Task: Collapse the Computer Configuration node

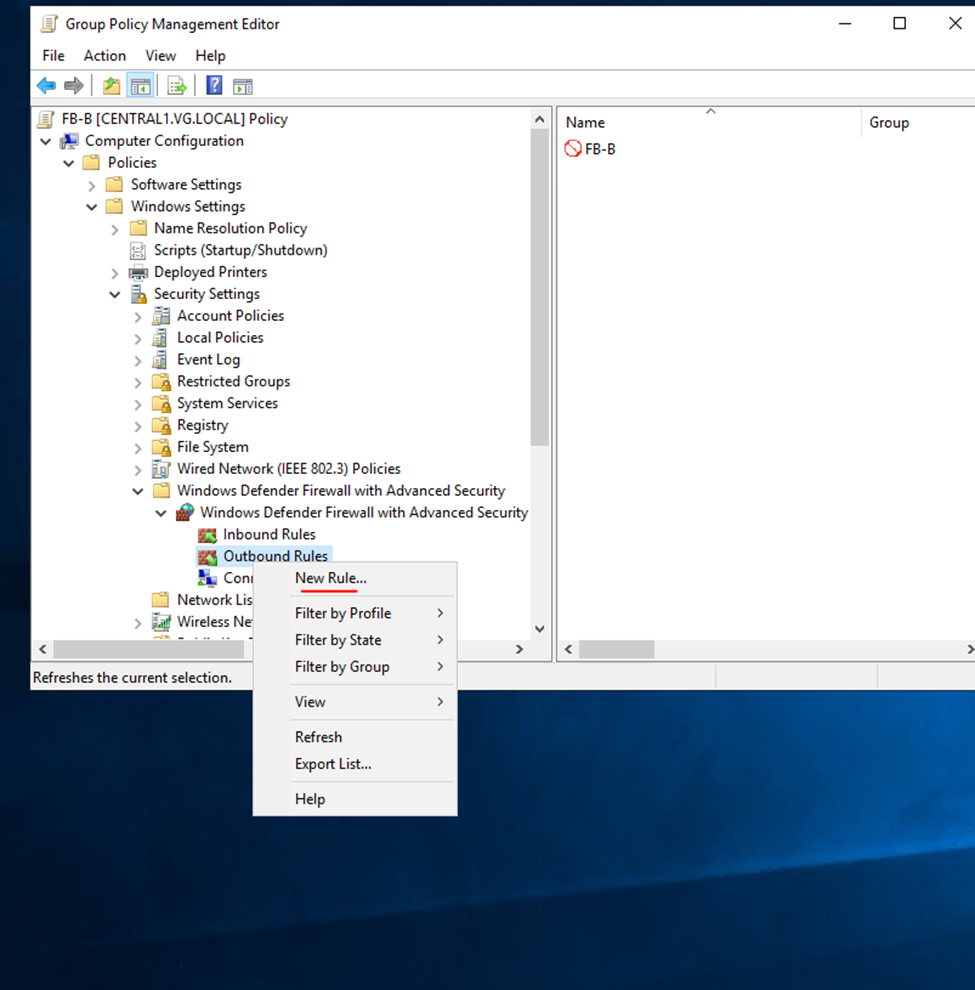Action: [45, 141]
